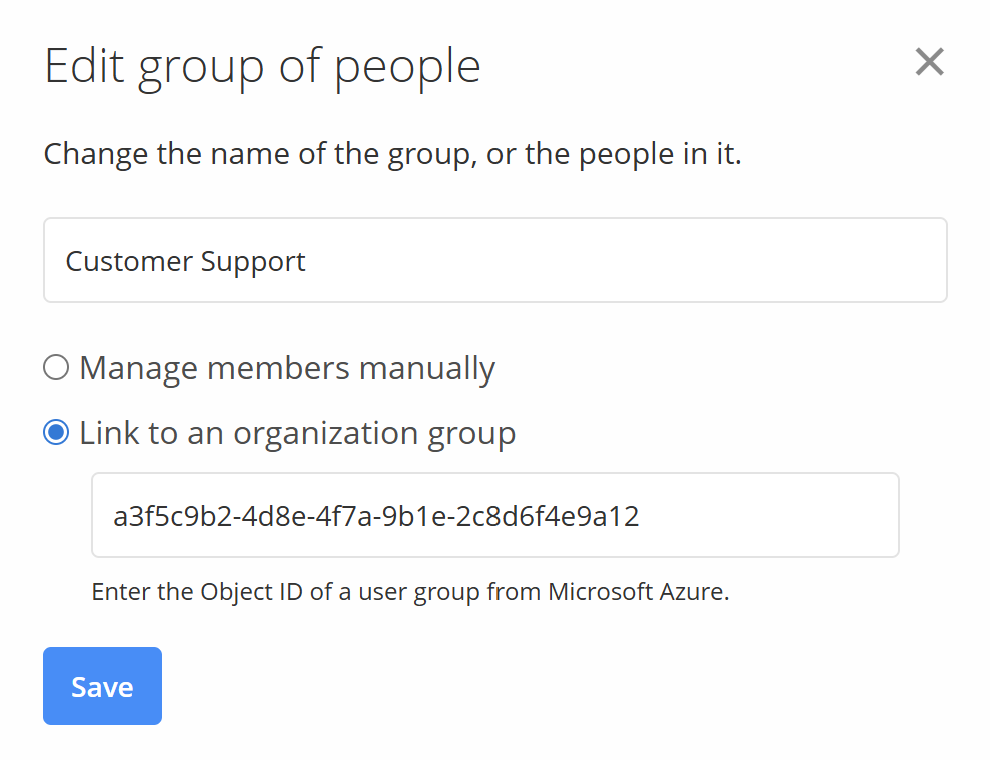Viewport: 990px width, 760px height.
Task: Click the words "Microsoft Azure" in the helper text
Action: [636, 591]
